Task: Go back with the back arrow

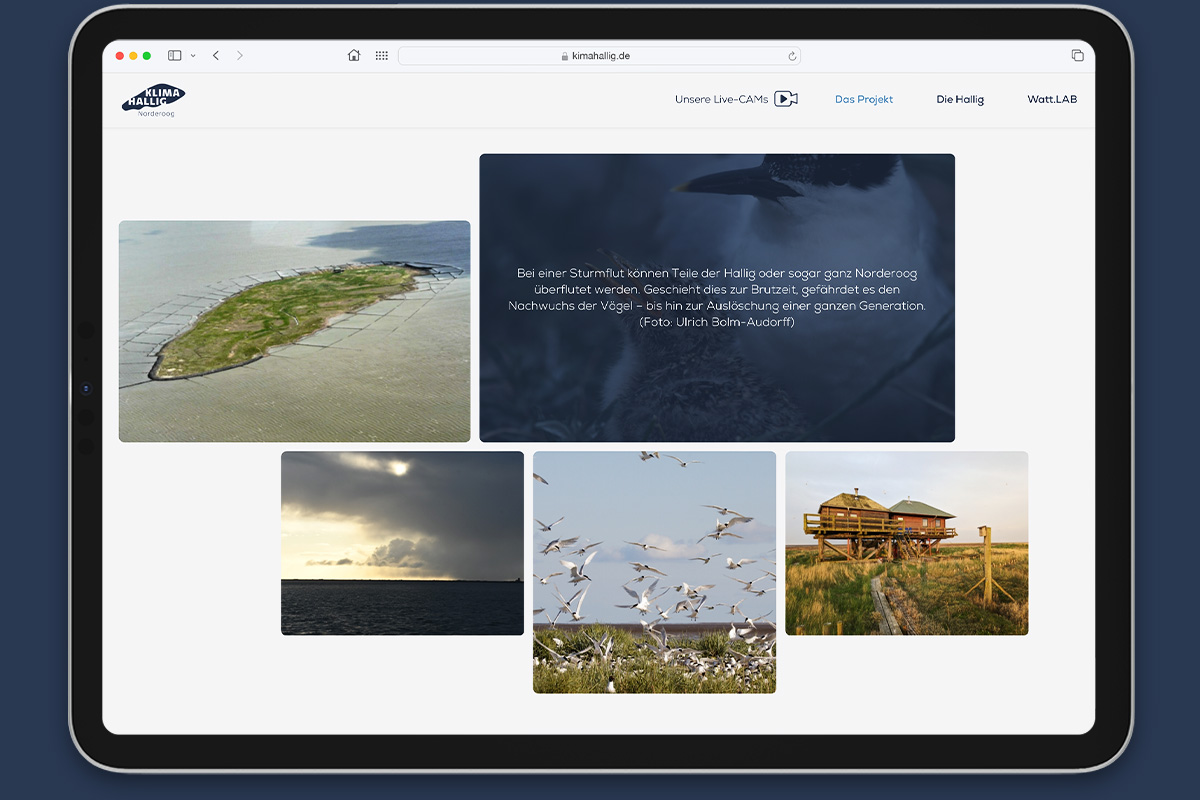Action: [216, 56]
